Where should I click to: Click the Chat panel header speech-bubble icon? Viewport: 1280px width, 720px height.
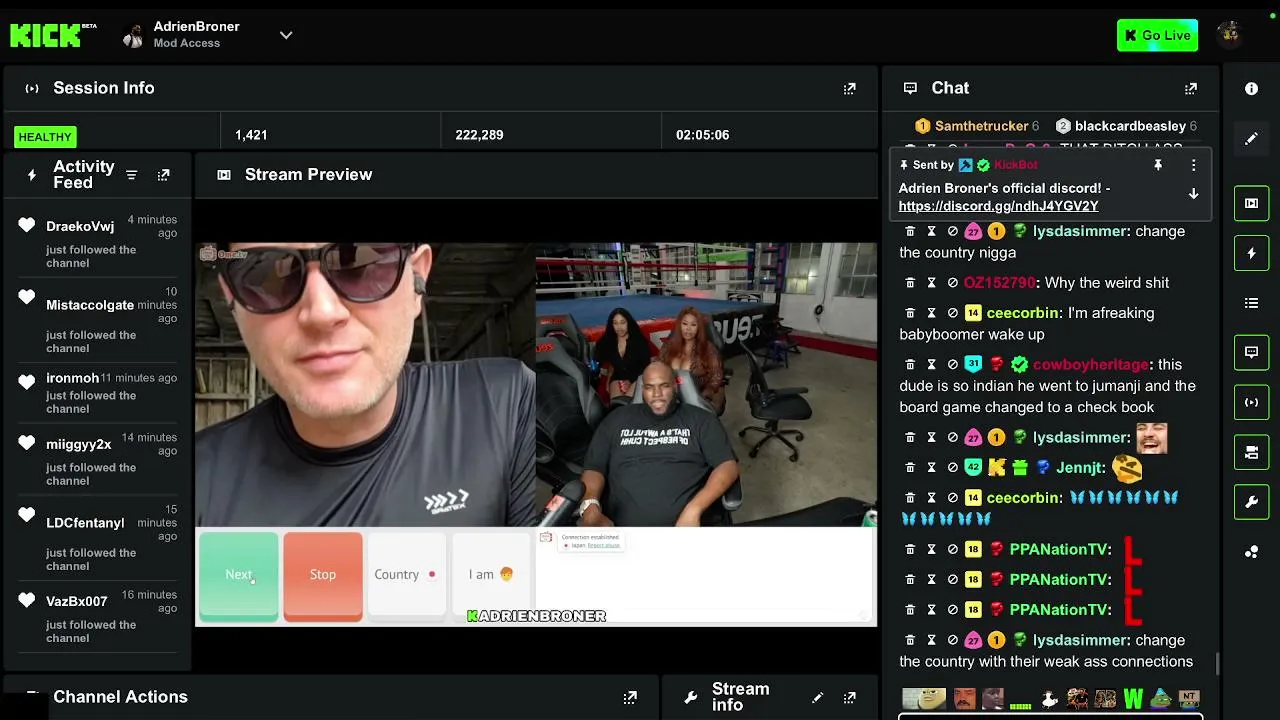coord(910,88)
